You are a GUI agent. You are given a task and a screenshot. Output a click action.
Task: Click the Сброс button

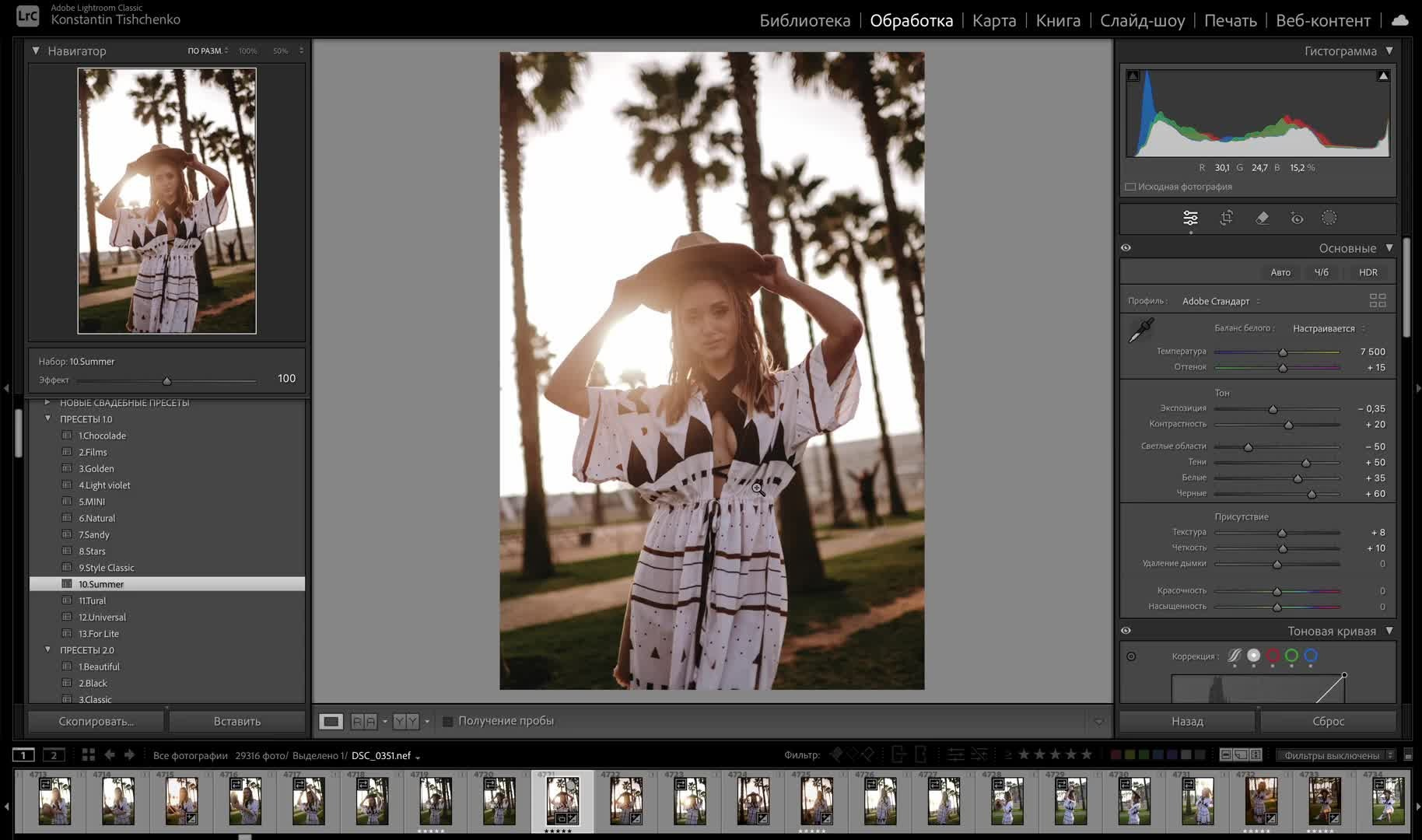1327,721
